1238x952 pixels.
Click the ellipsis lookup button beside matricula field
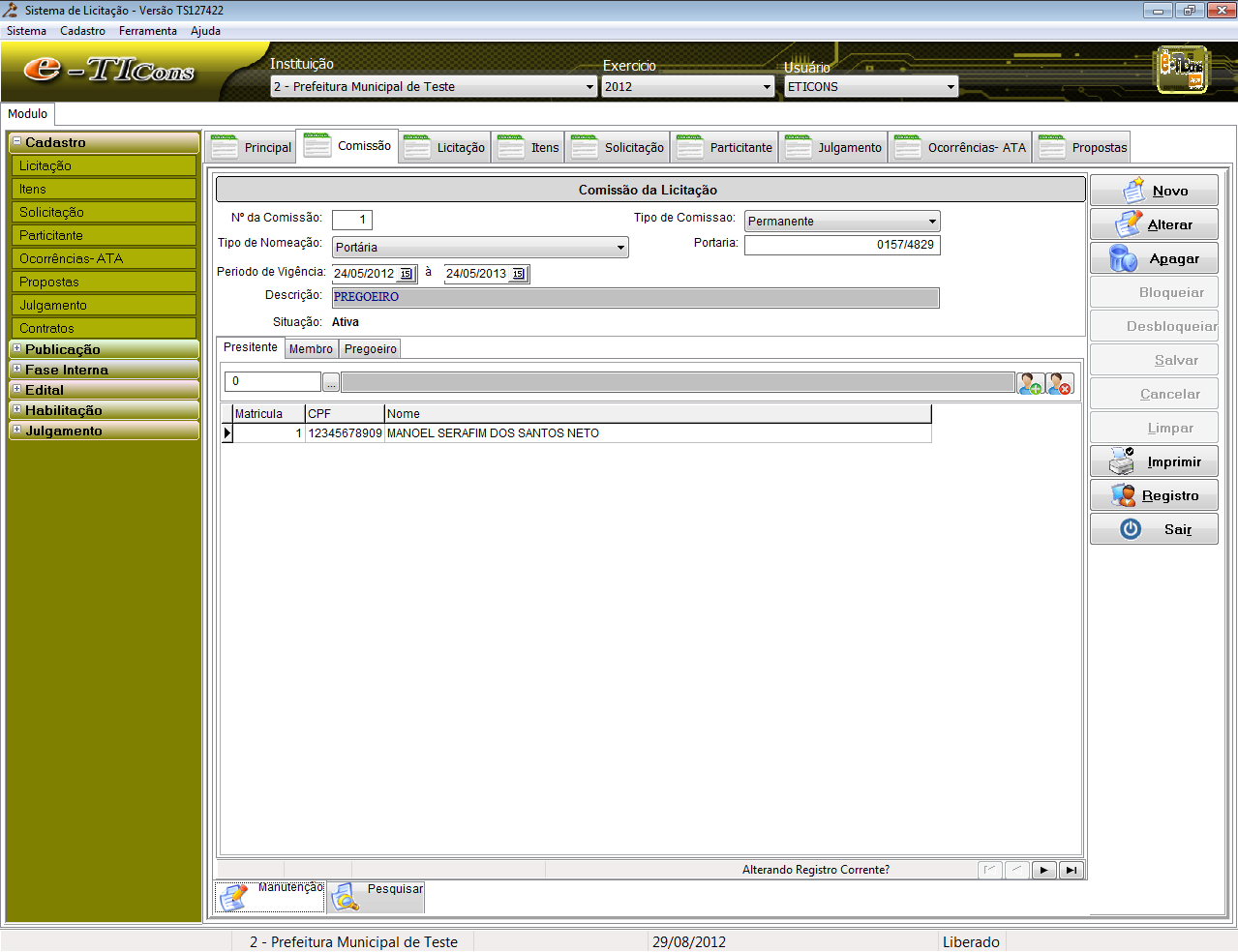click(331, 383)
